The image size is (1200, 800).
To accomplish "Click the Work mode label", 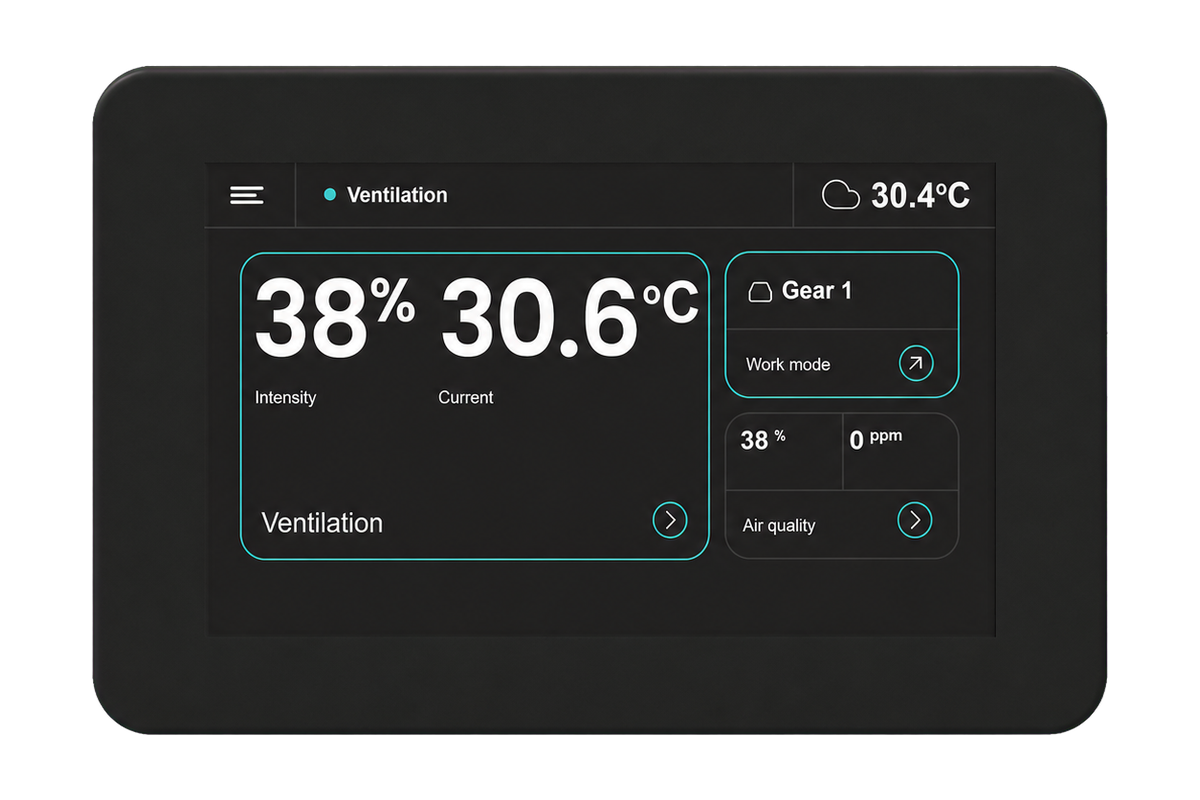I will coord(788,364).
